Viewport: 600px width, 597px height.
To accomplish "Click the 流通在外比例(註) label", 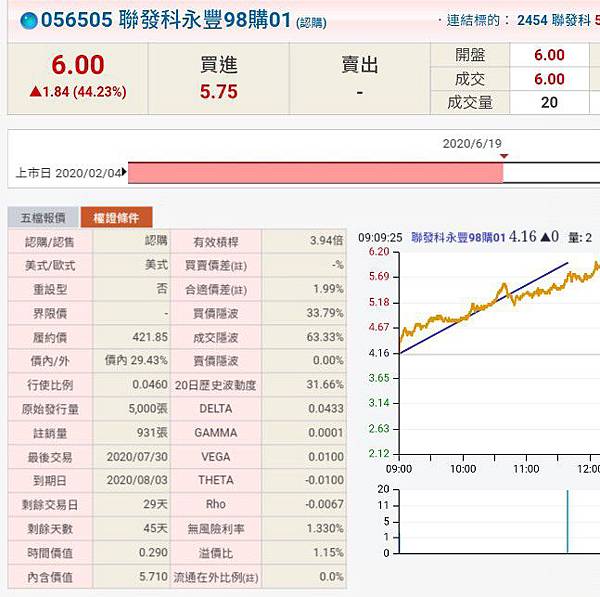I will click(216, 577).
